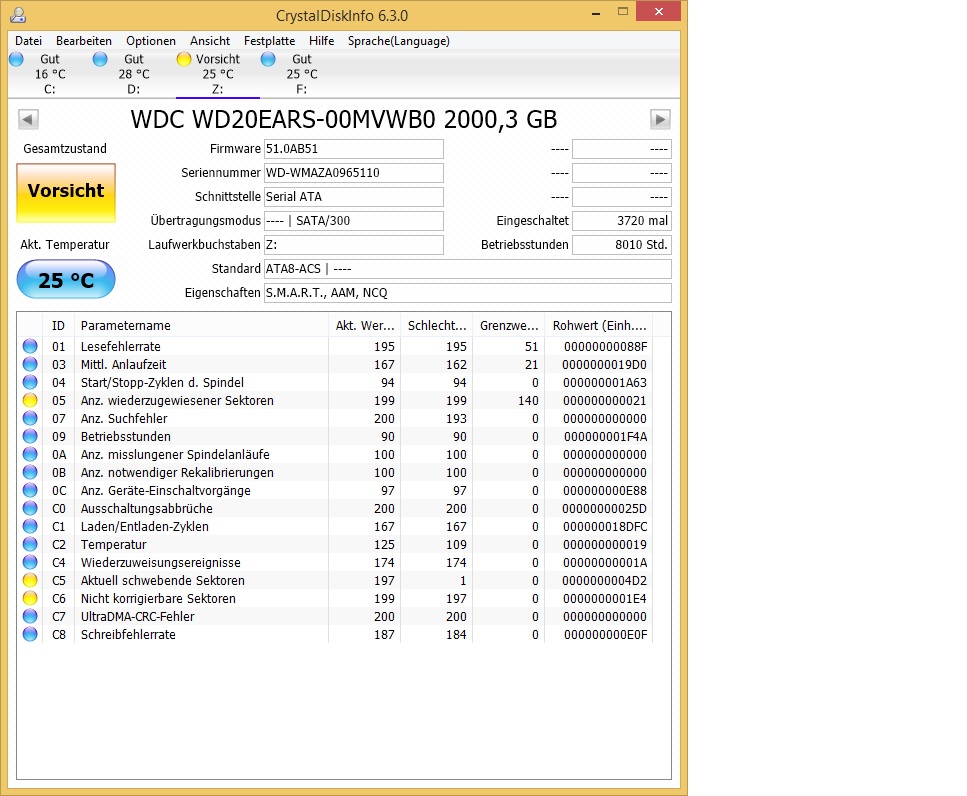967x796 pixels.
Task: Click the Parametername column header
Action: [x=201, y=326]
